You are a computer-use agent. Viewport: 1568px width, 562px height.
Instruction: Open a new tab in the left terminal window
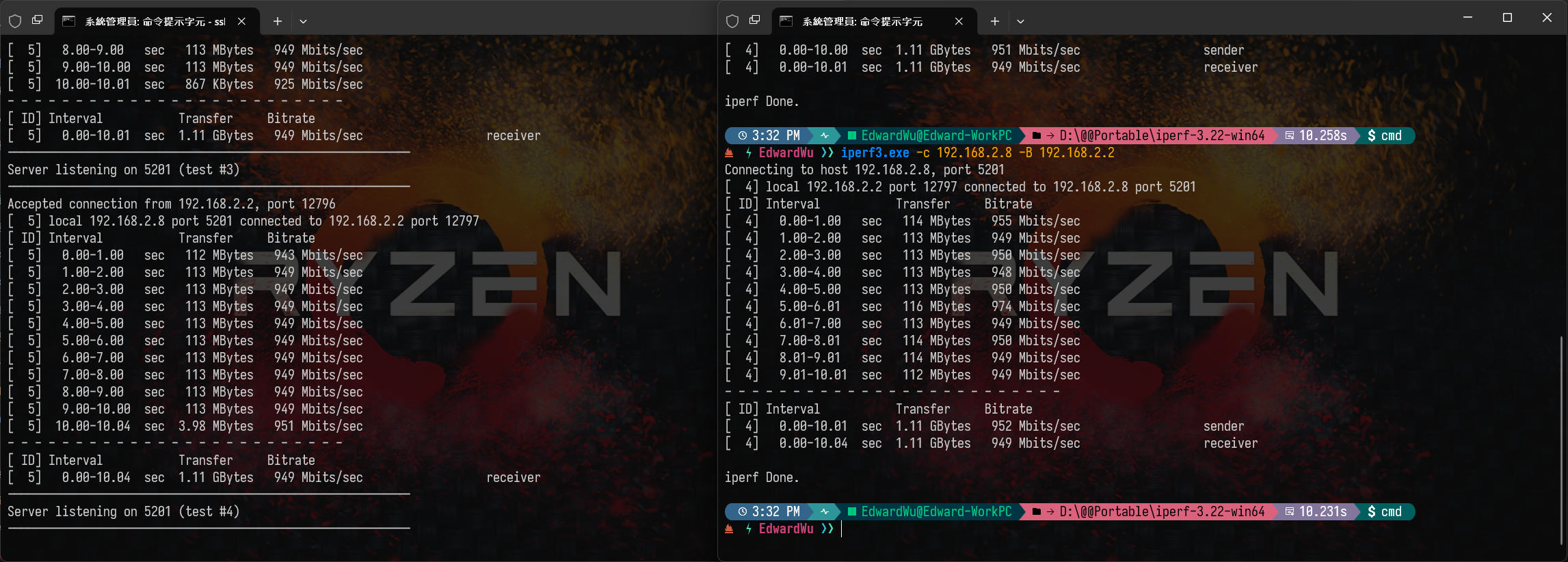[x=278, y=21]
